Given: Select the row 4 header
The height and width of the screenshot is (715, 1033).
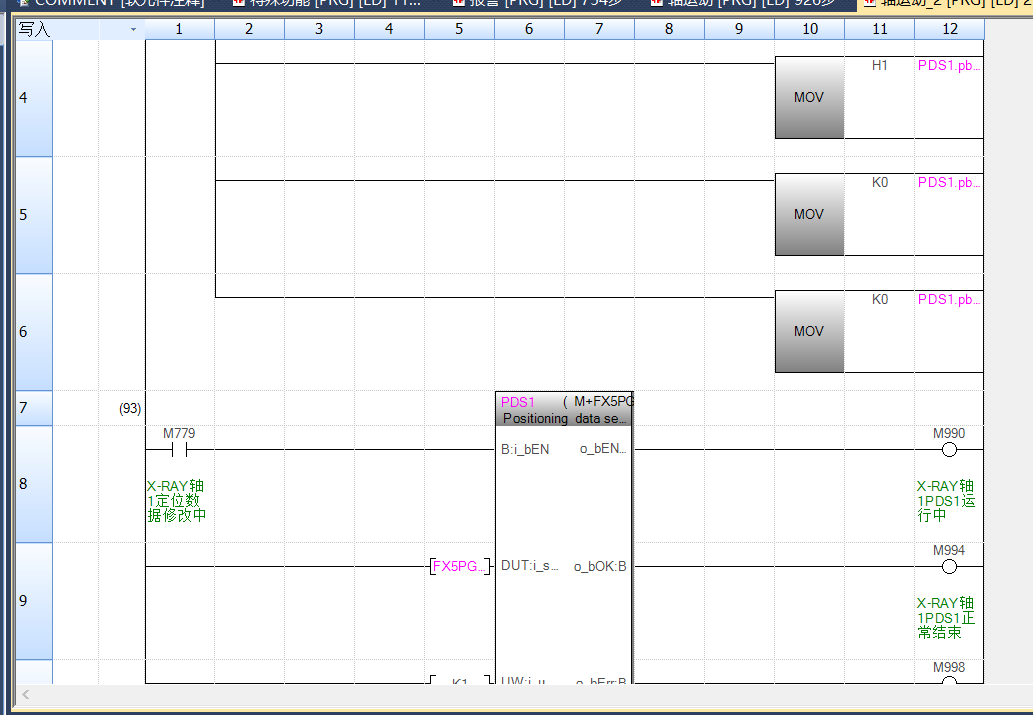Looking at the screenshot, I should [32, 98].
